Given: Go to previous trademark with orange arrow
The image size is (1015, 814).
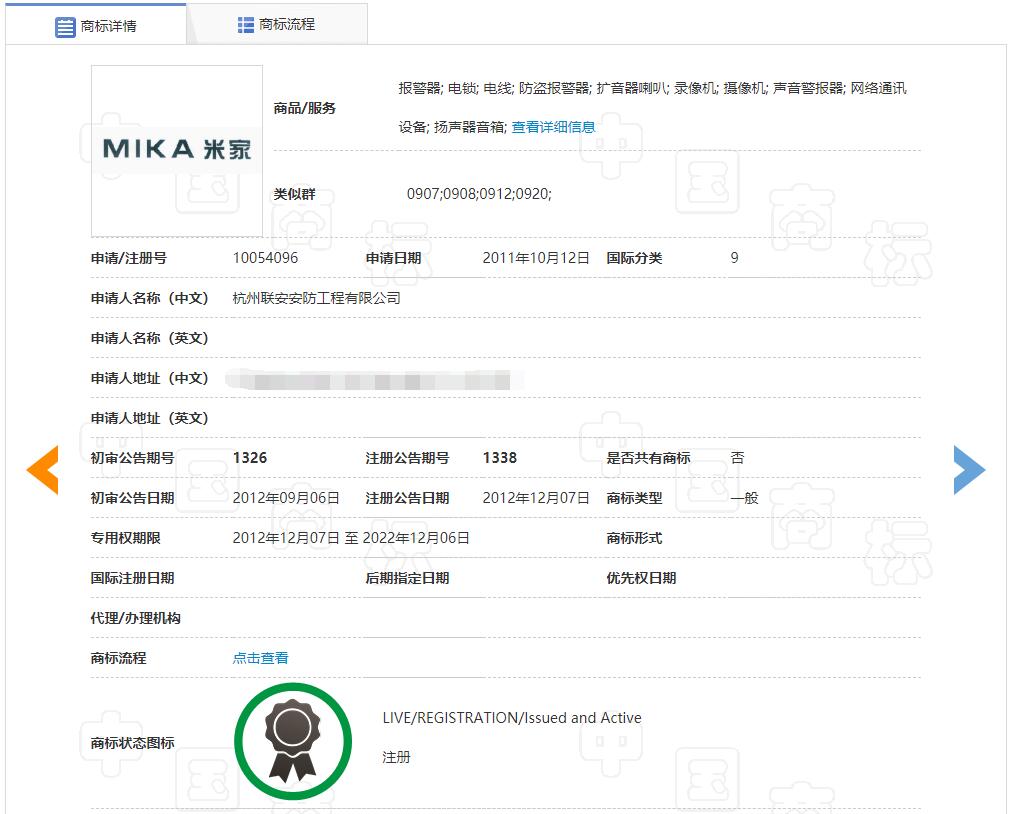Looking at the screenshot, I should click(43, 470).
